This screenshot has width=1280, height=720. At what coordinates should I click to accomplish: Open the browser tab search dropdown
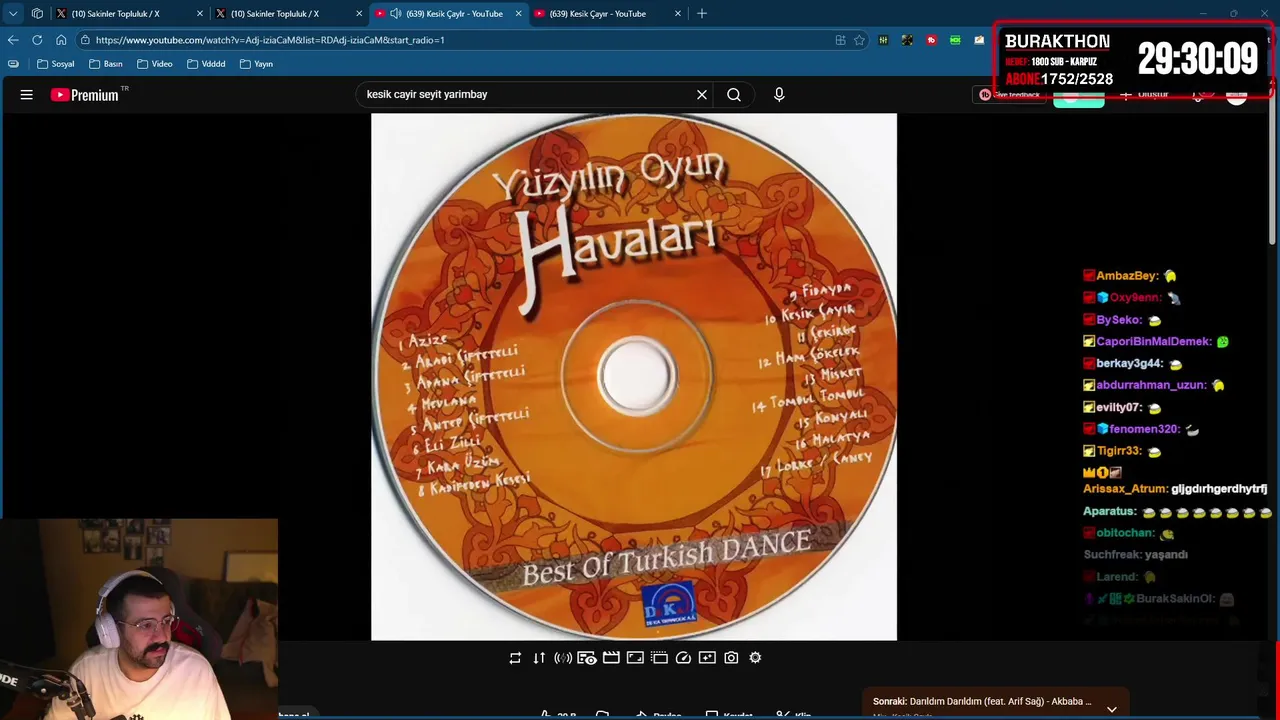pyautogui.click(x=13, y=14)
